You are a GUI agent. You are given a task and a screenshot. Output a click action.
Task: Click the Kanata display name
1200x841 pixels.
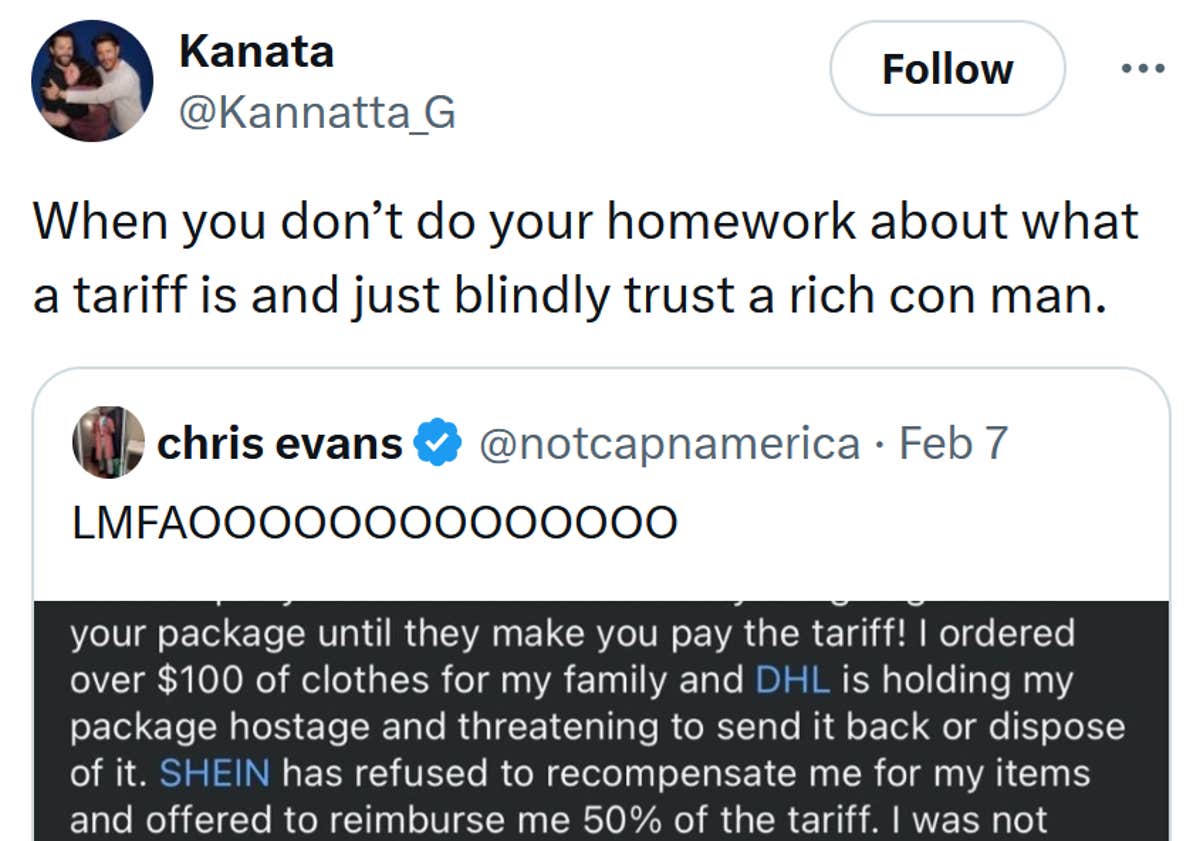[256, 52]
